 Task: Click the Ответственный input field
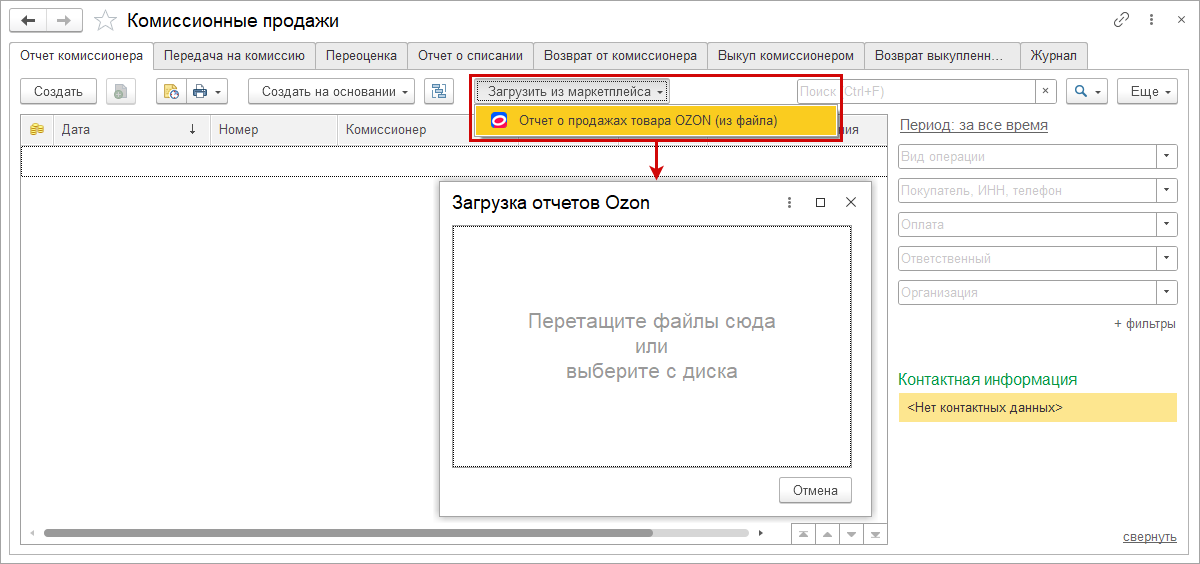pos(1027,258)
